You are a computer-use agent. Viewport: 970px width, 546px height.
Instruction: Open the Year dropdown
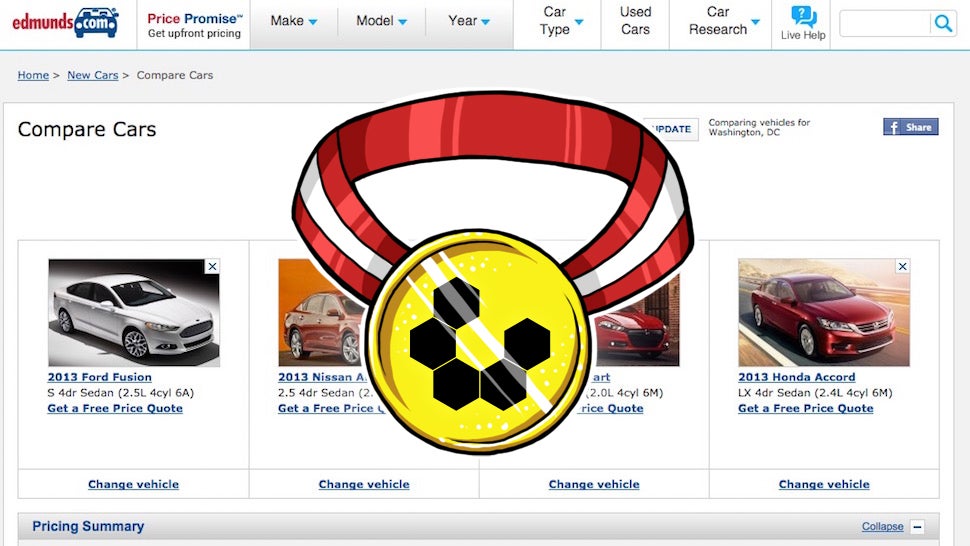pyautogui.click(x=469, y=21)
